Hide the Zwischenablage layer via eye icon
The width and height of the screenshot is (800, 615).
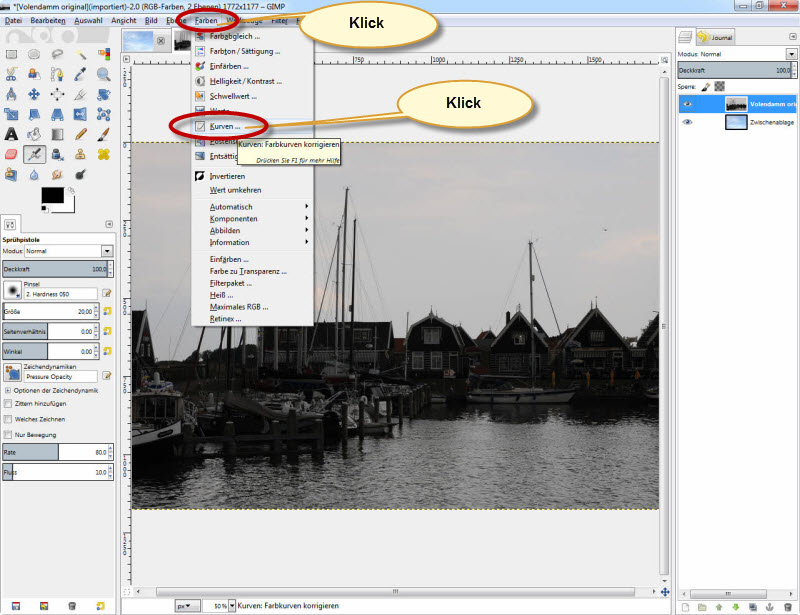[x=687, y=122]
